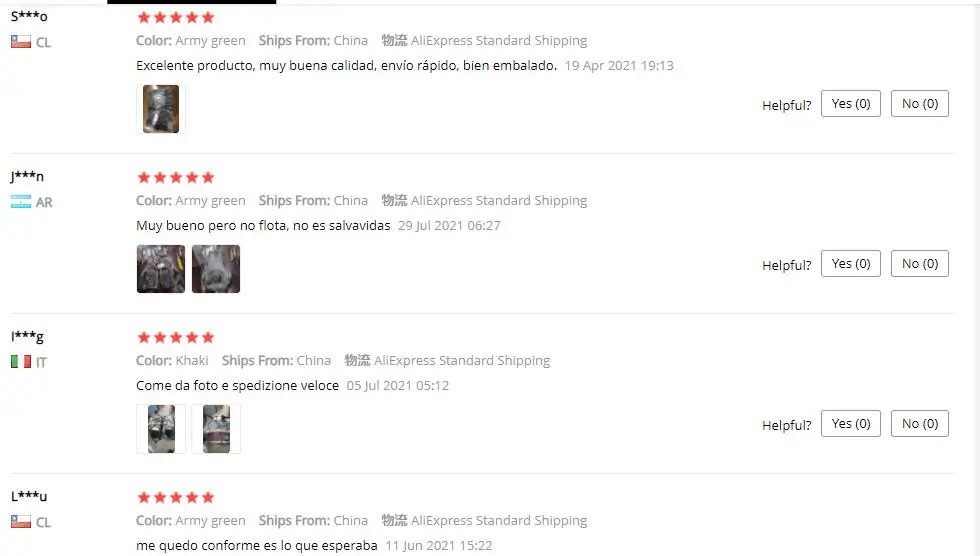Click Argentina flag icon beside J***n
The height and width of the screenshot is (556, 980).
pos(21,202)
